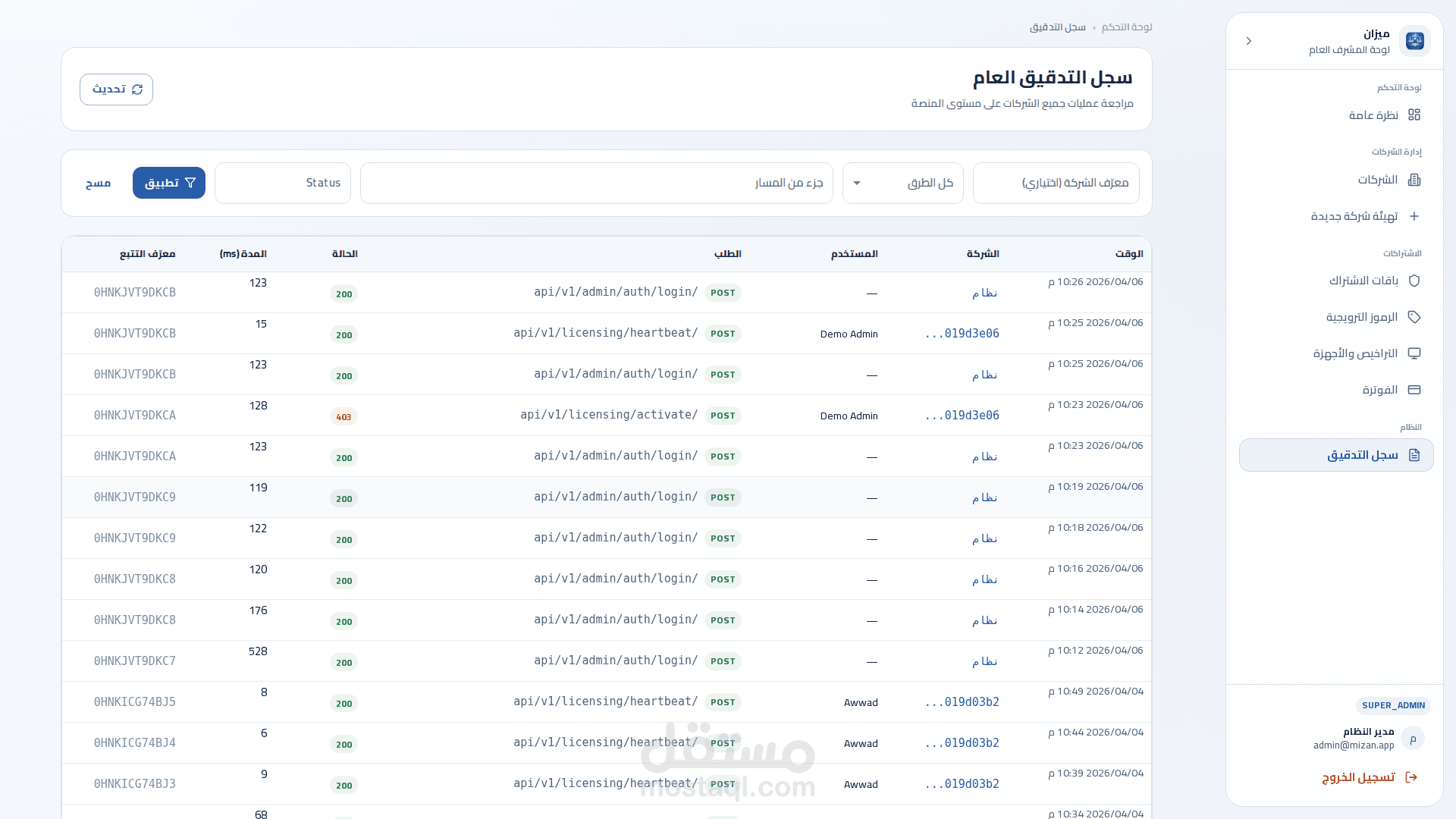
Task: Click the overview grid icon in sidebar
Action: 1414,115
